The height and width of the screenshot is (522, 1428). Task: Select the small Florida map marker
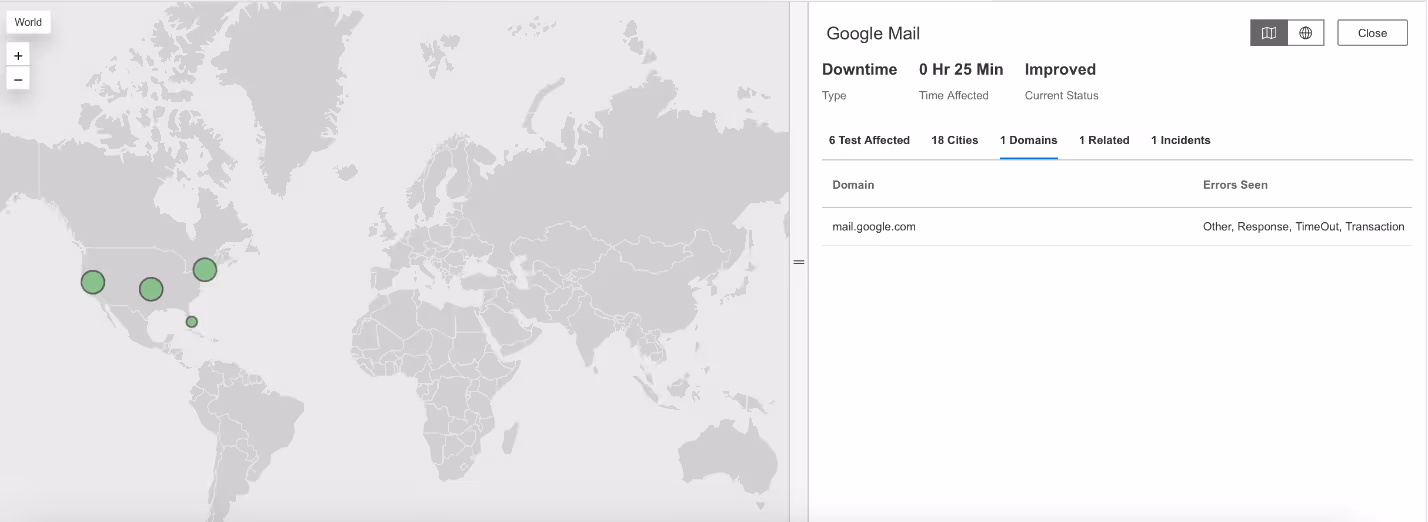click(192, 322)
